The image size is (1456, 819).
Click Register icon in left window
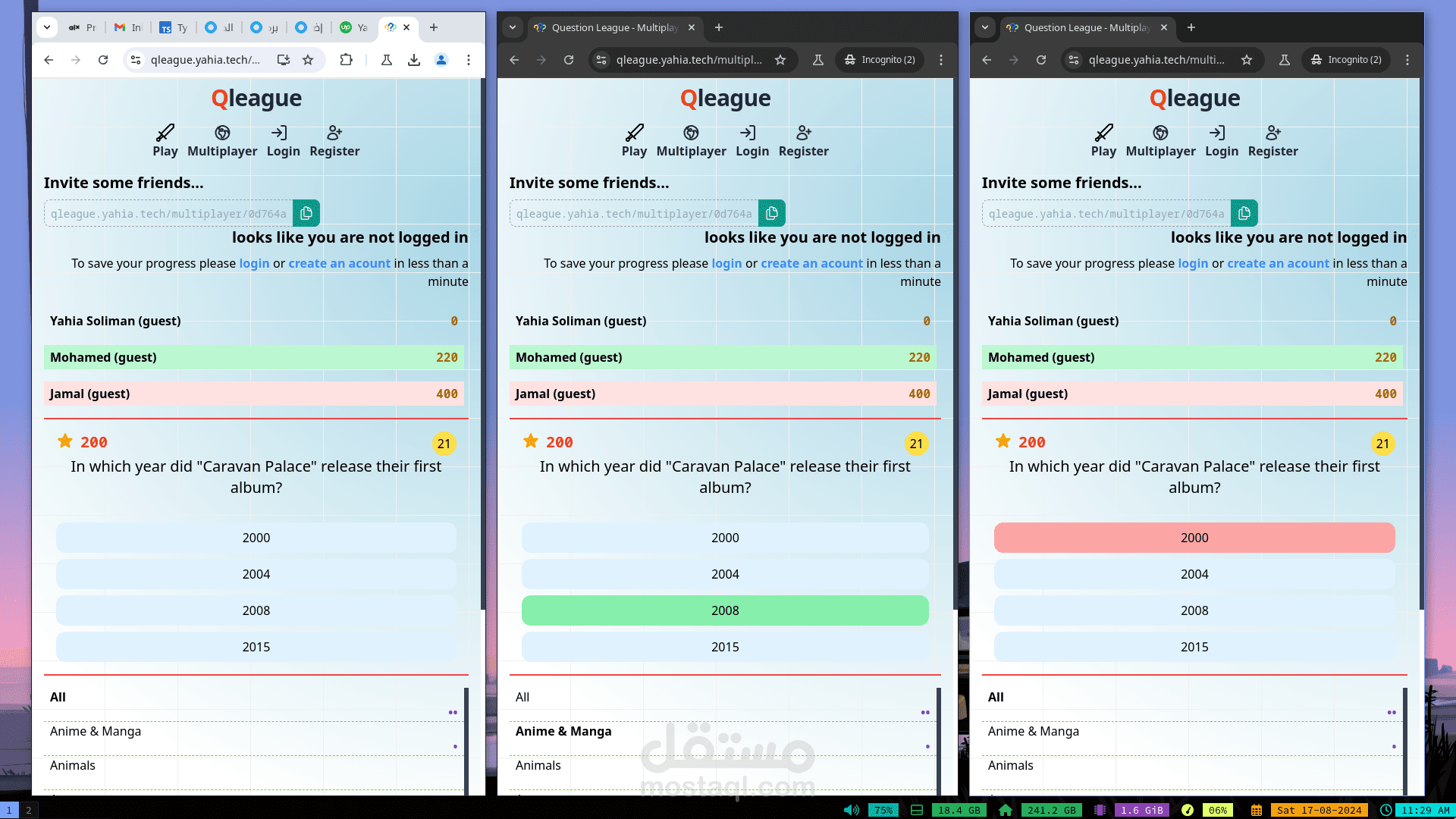(334, 133)
